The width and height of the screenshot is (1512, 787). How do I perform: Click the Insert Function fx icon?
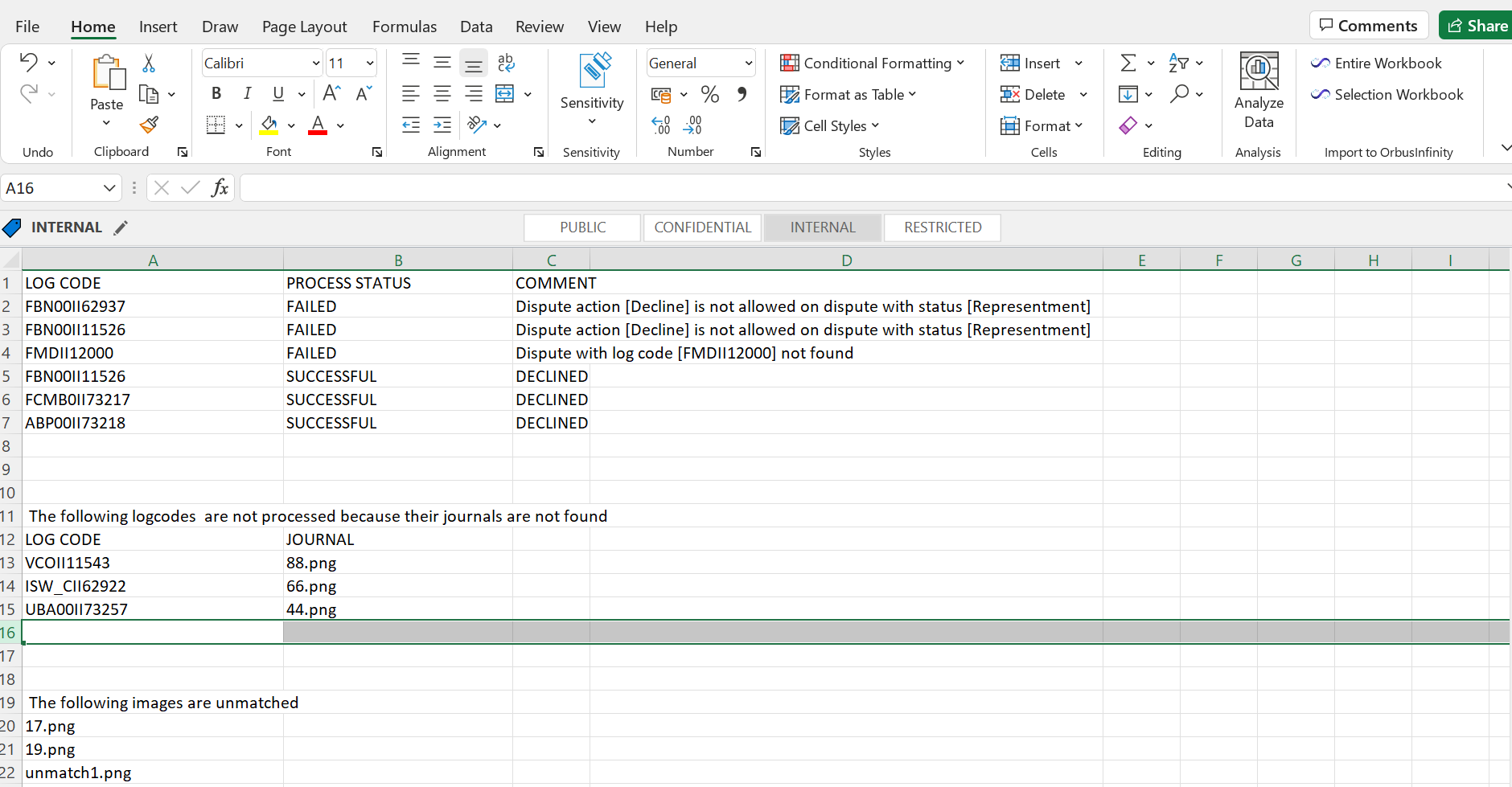point(220,188)
